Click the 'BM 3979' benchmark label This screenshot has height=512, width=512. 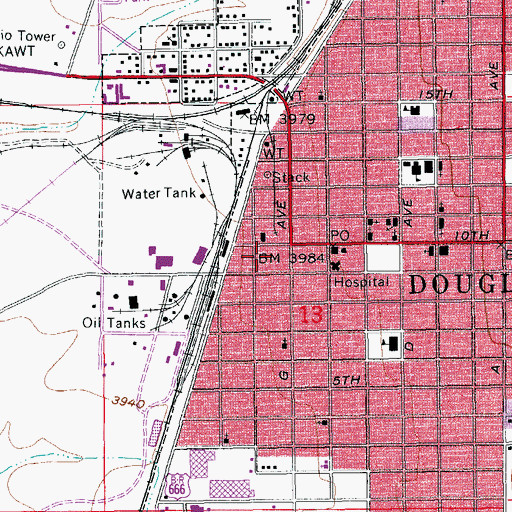click(282, 119)
